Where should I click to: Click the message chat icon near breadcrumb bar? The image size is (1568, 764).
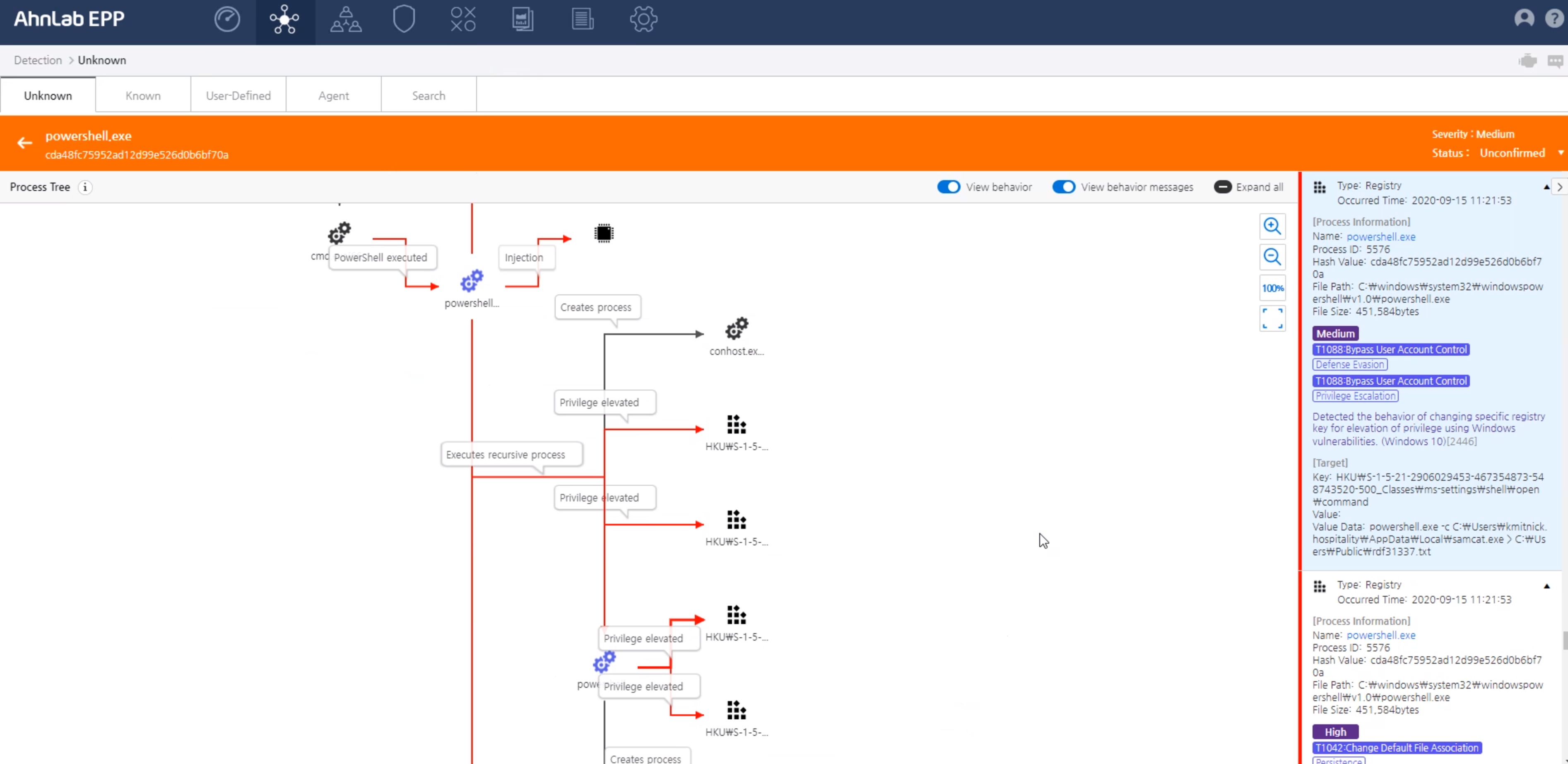coord(1555,61)
